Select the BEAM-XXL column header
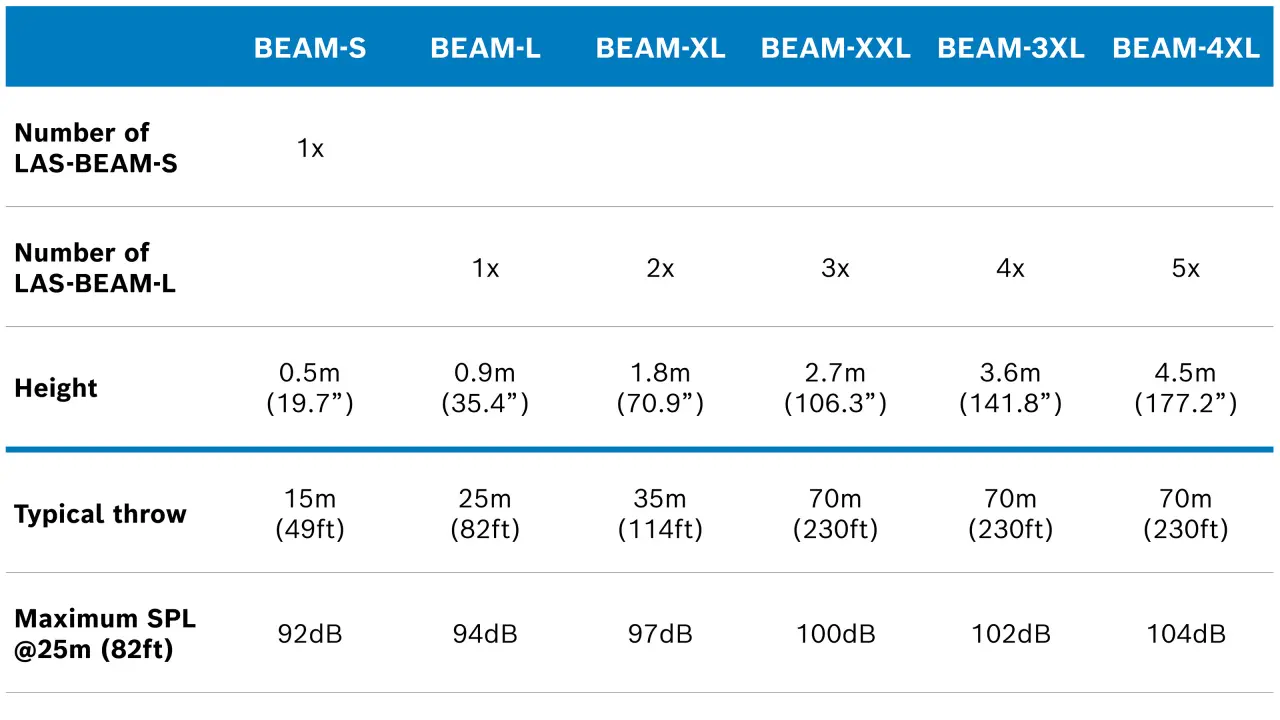 click(835, 48)
